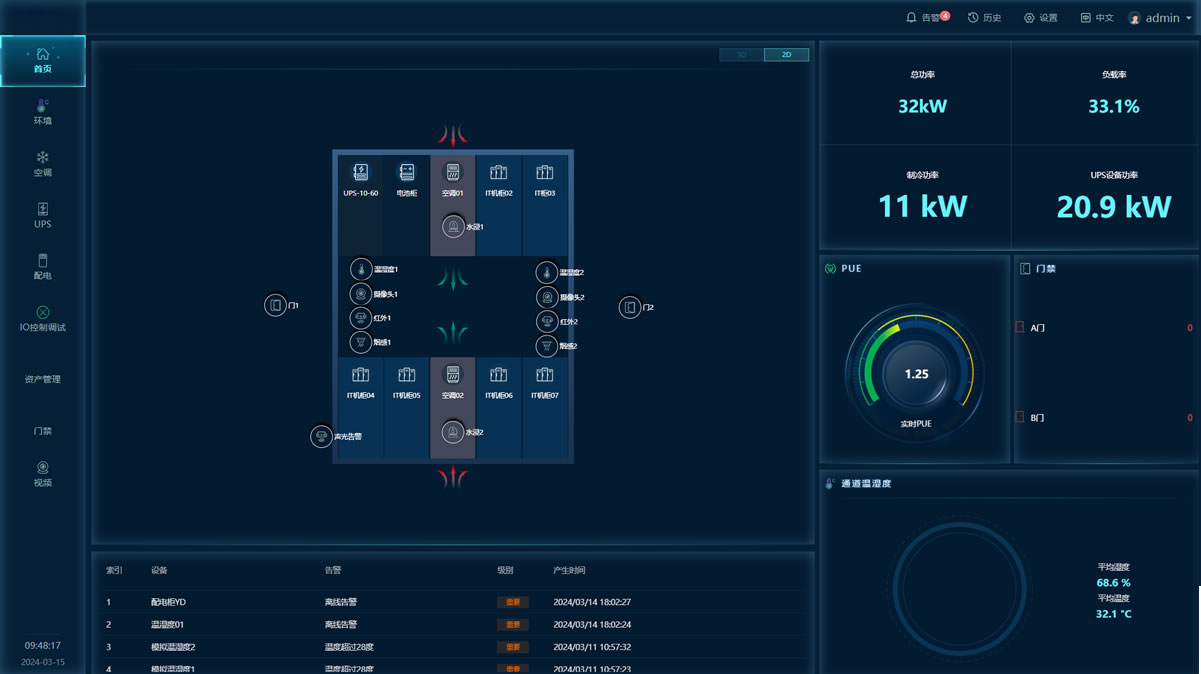Open the 声光告警 alarm device icon
Viewport: 1201px width, 674px height.
point(321,436)
